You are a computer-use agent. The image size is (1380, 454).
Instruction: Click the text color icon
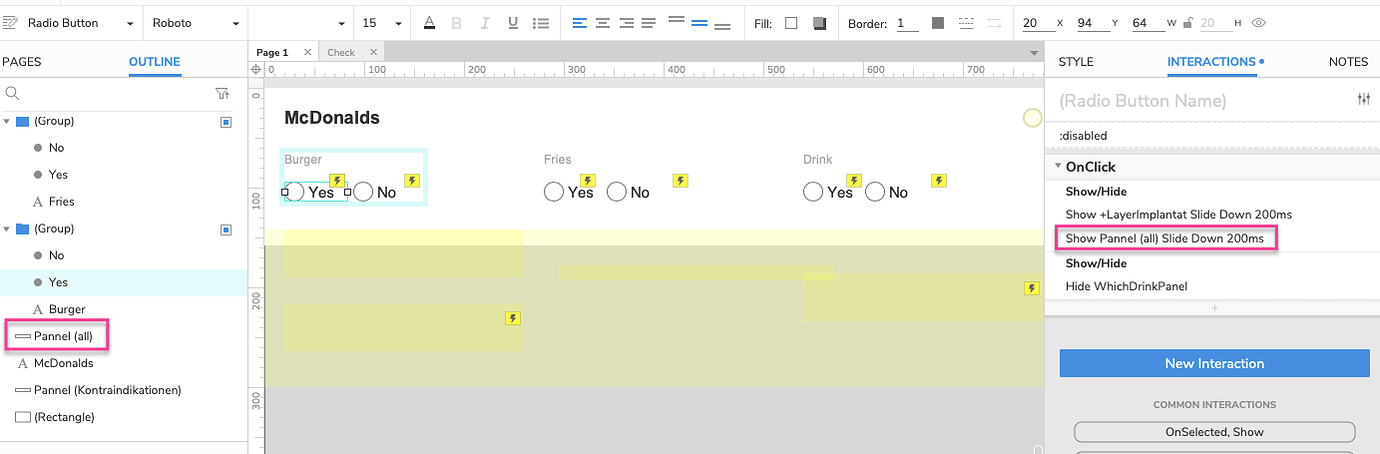click(429, 23)
